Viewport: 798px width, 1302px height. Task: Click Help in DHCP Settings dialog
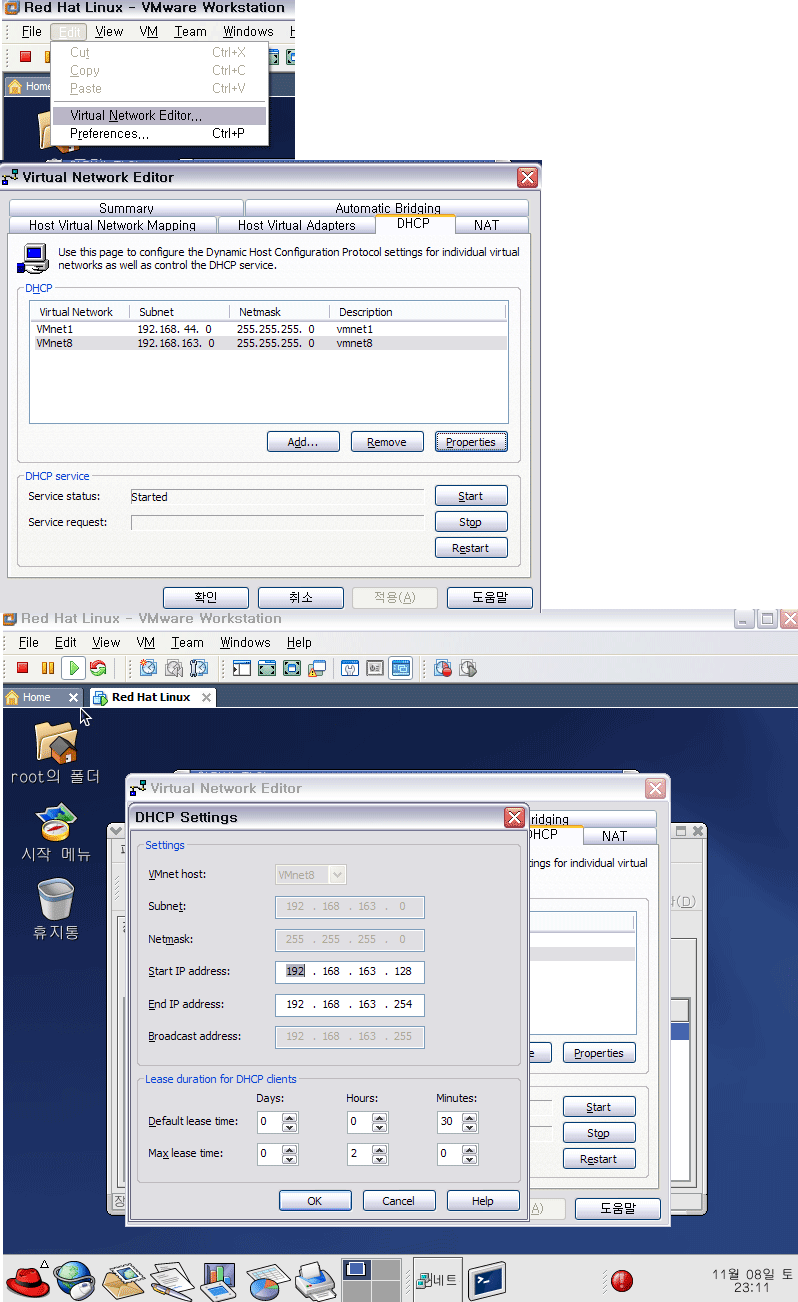click(x=483, y=1201)
